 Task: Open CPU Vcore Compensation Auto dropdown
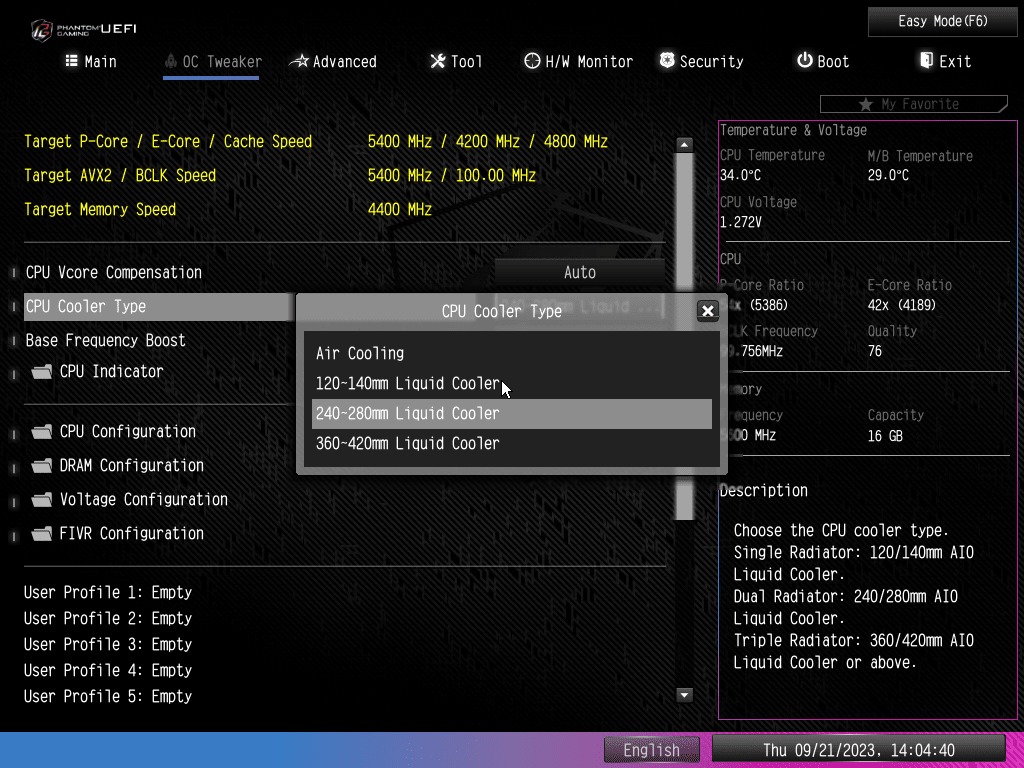coord(579,272)
